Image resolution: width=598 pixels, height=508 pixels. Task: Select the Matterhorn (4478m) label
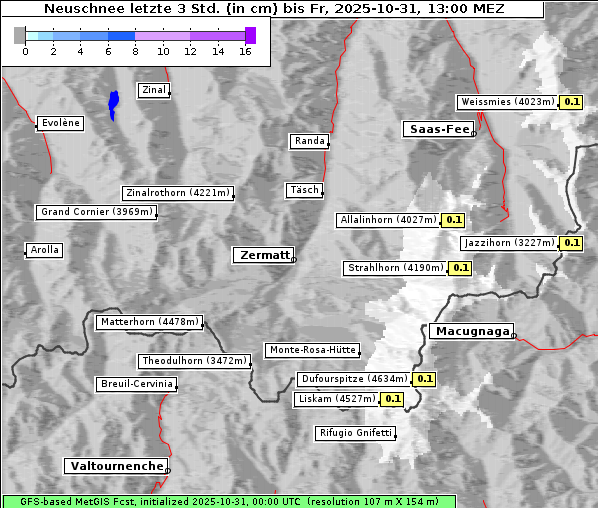tap(150, 322)
